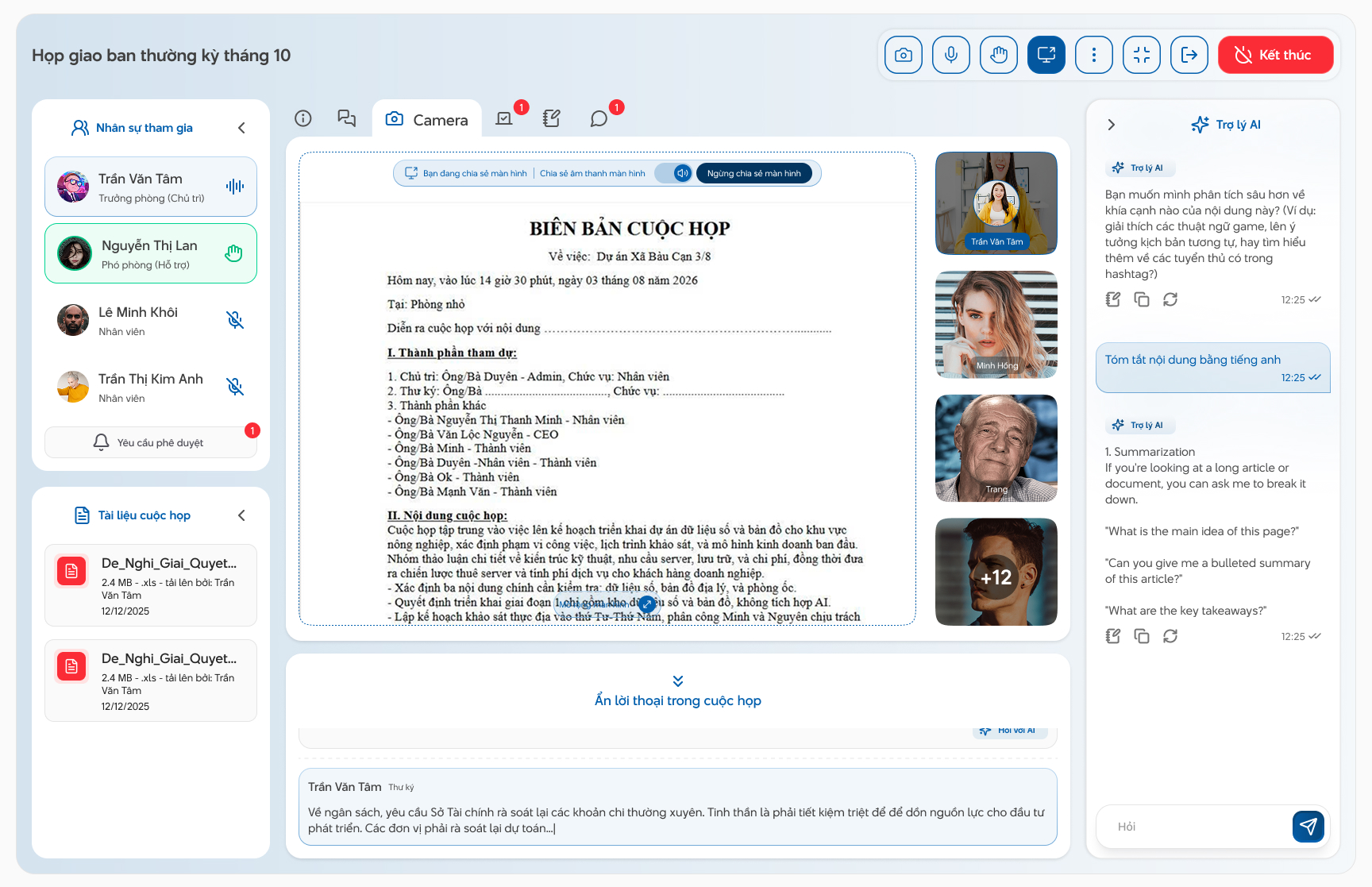This screenshot has height=887, width=1372.
Task: Open Yêu cầu phê duyệt notifications
Action: coord(151,442)
